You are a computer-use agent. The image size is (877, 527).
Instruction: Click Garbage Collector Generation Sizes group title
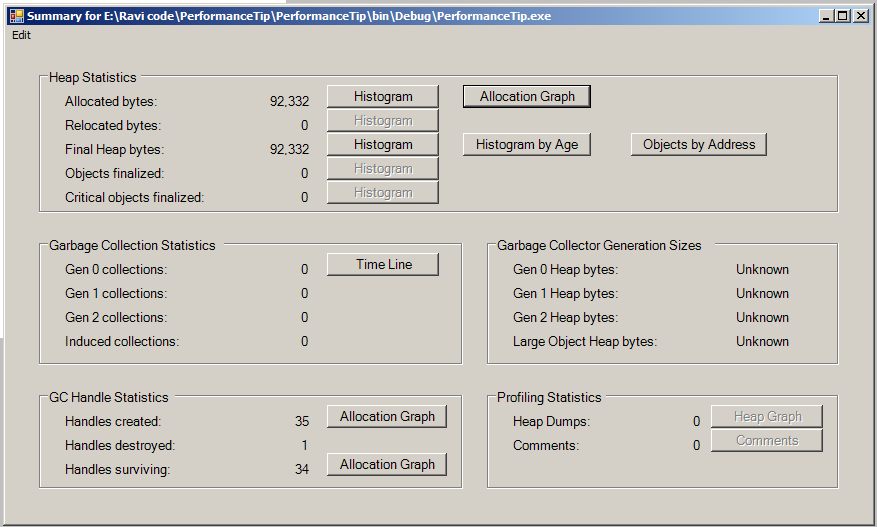599,245
